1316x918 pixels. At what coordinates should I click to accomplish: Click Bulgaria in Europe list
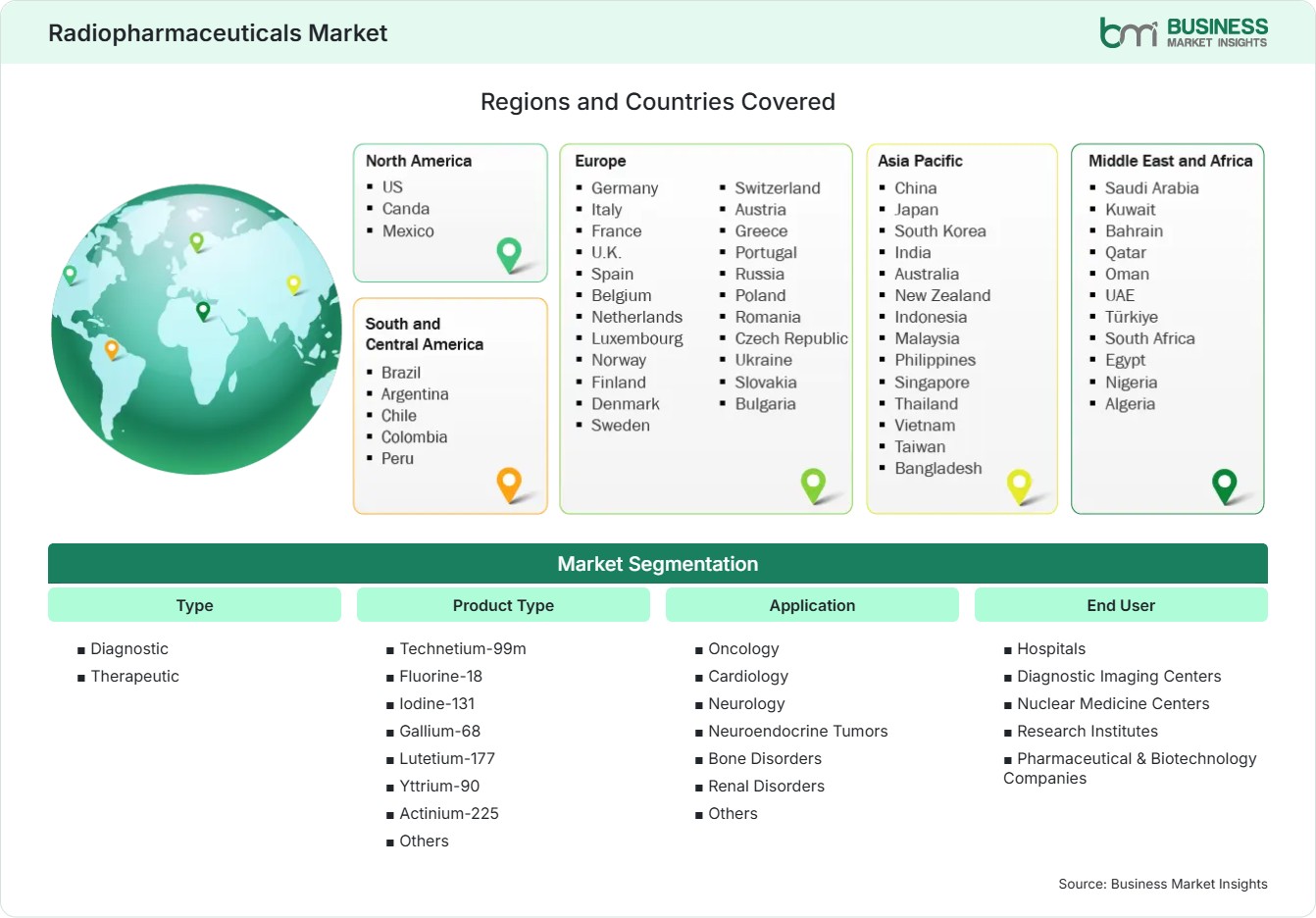point(766,404)
